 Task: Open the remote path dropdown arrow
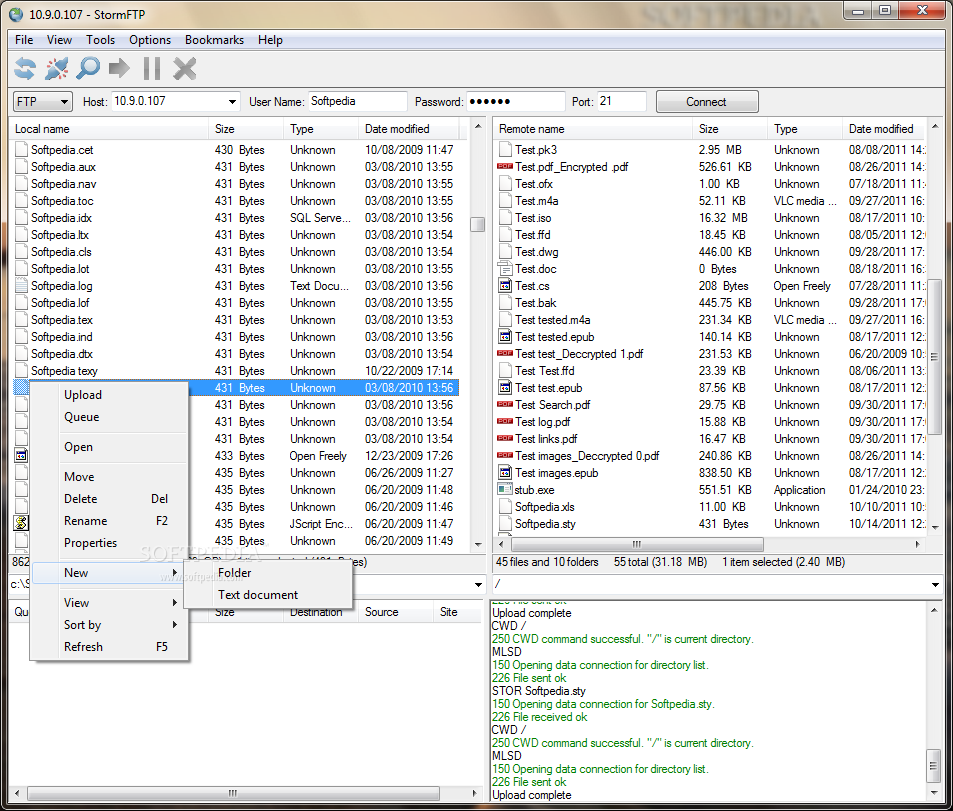935,584
